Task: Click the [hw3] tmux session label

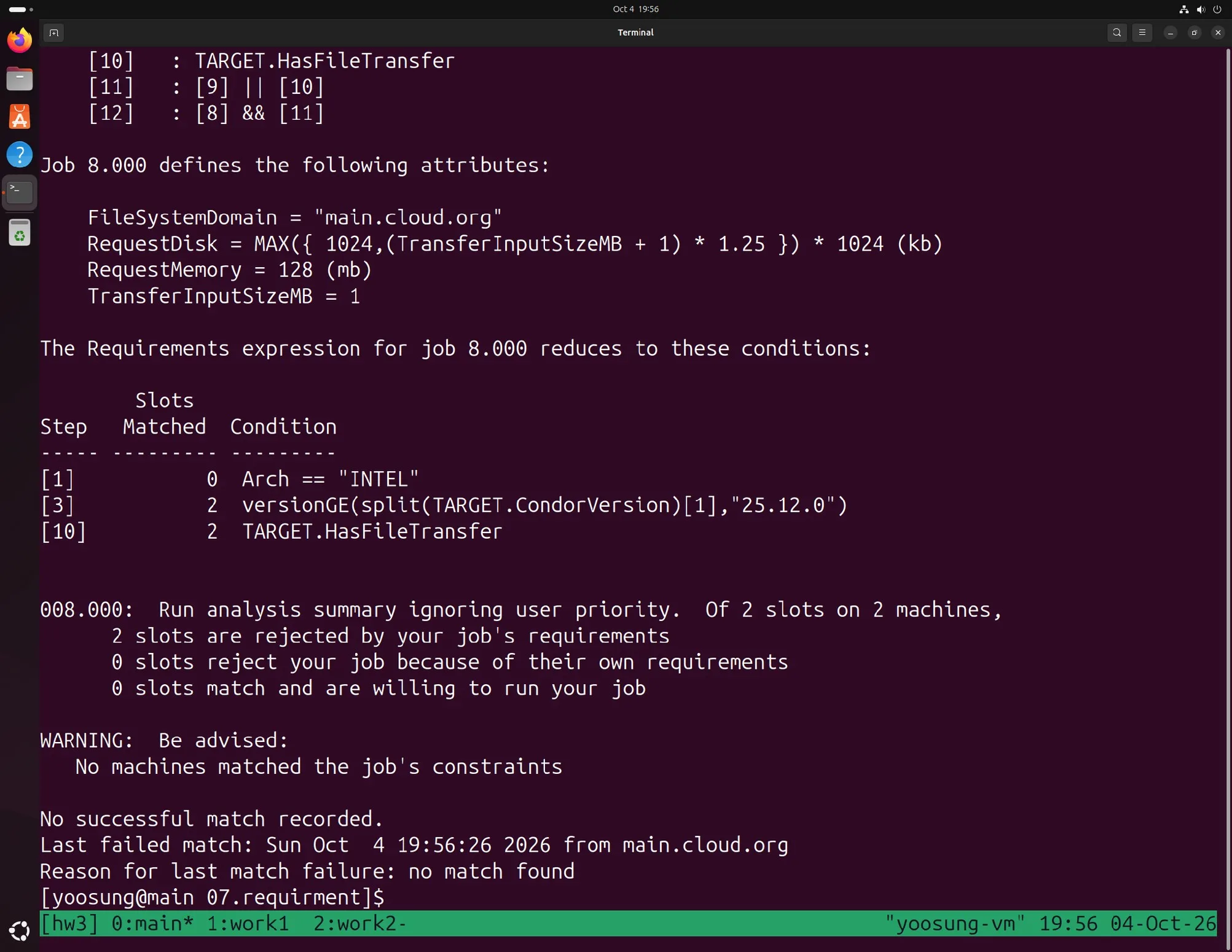Action: pos(69,923)
